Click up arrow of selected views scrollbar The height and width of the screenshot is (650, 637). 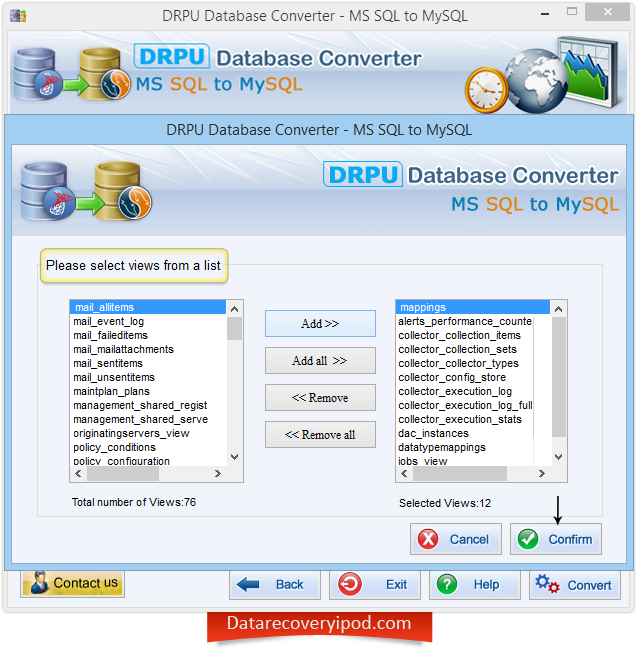click(558, 309)
